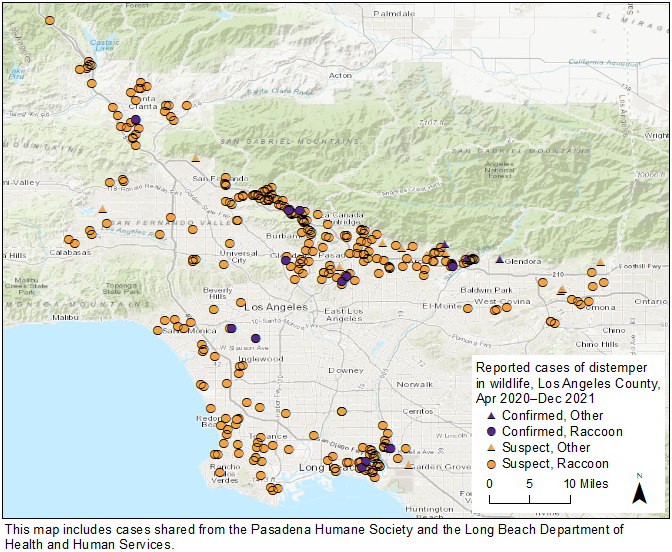
Task: Click the Topanga State Park label
Action: [121, 288]
